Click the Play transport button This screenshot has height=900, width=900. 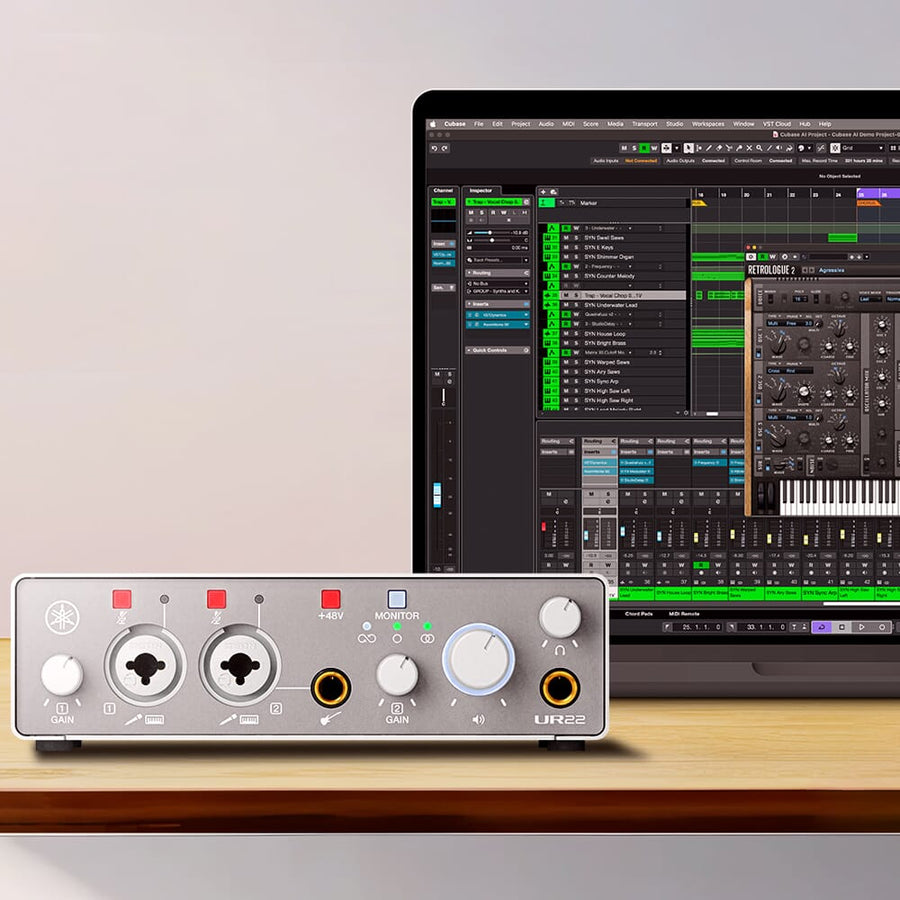[862, 627]
